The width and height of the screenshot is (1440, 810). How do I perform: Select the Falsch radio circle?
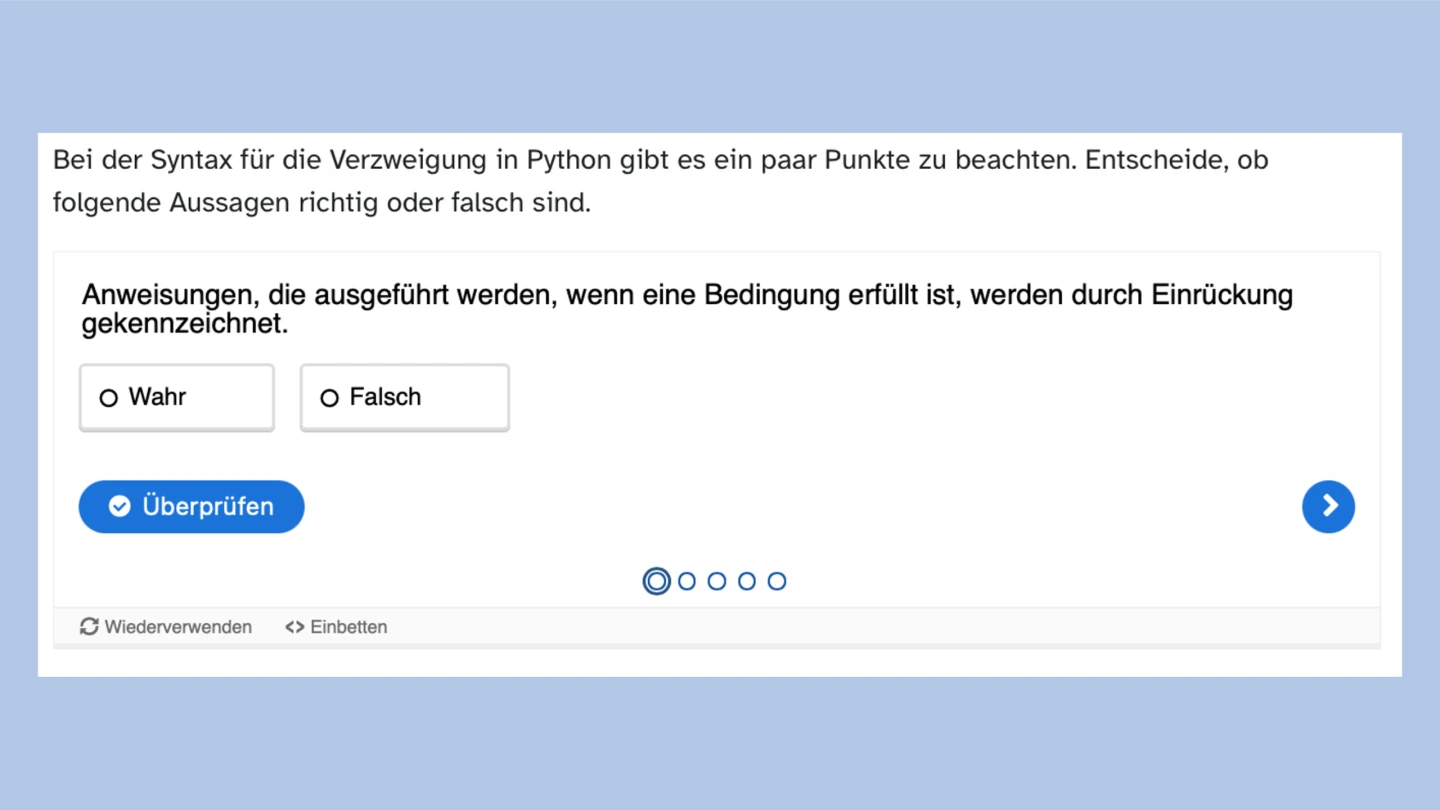(329, 398)
